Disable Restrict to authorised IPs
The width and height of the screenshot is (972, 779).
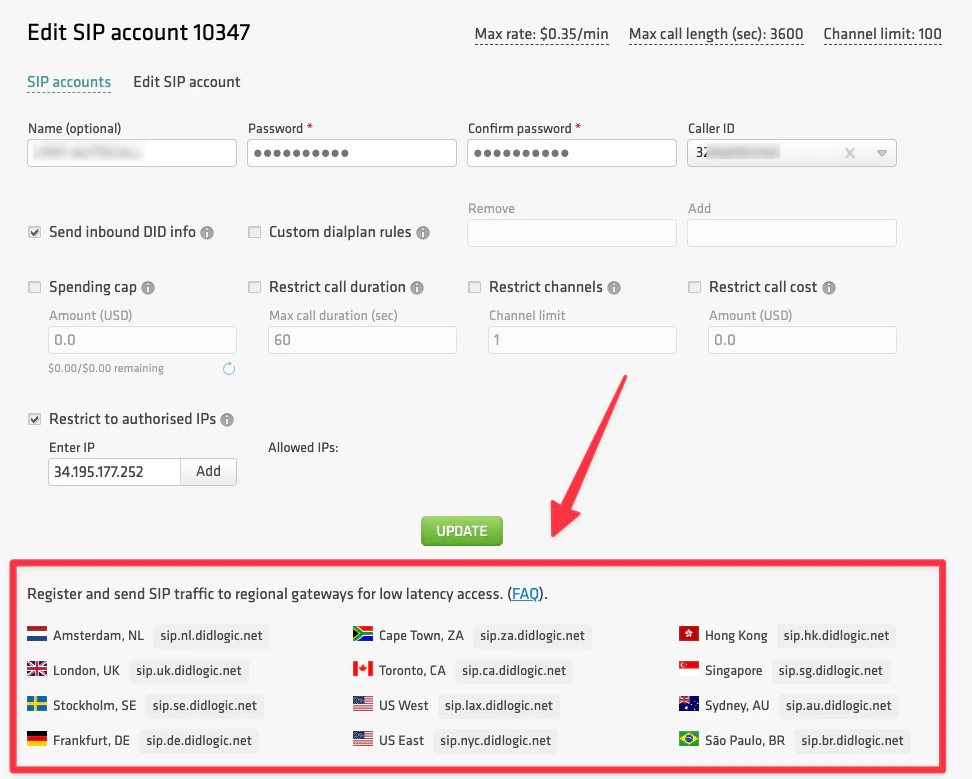click(x=34, y=419)
